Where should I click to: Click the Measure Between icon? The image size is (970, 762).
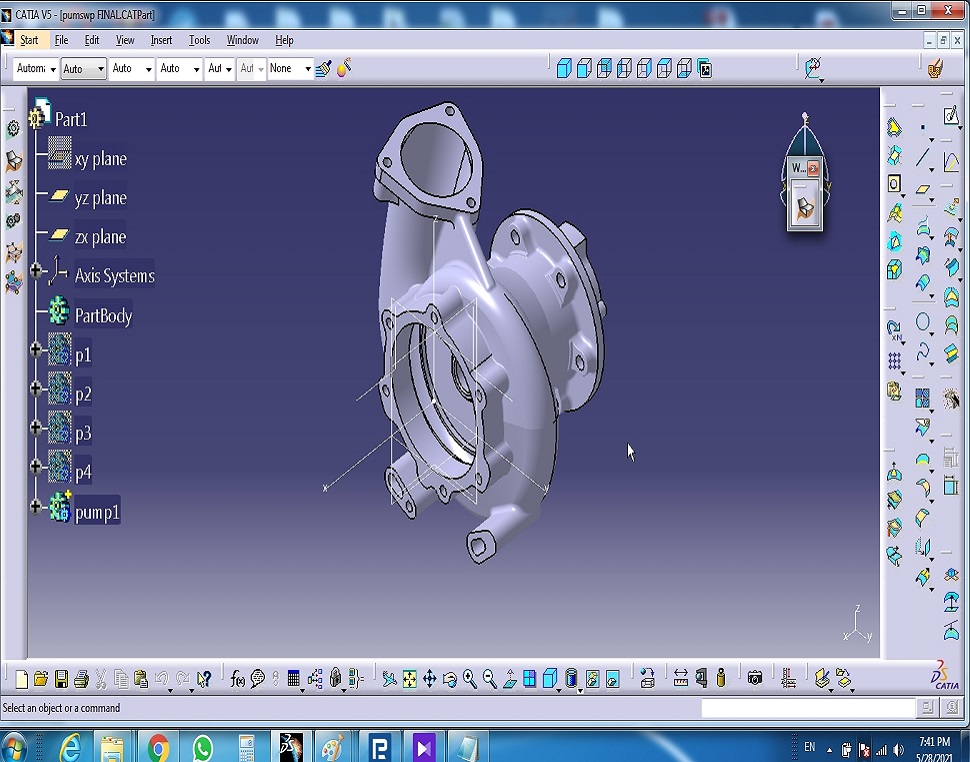point(681,679)
